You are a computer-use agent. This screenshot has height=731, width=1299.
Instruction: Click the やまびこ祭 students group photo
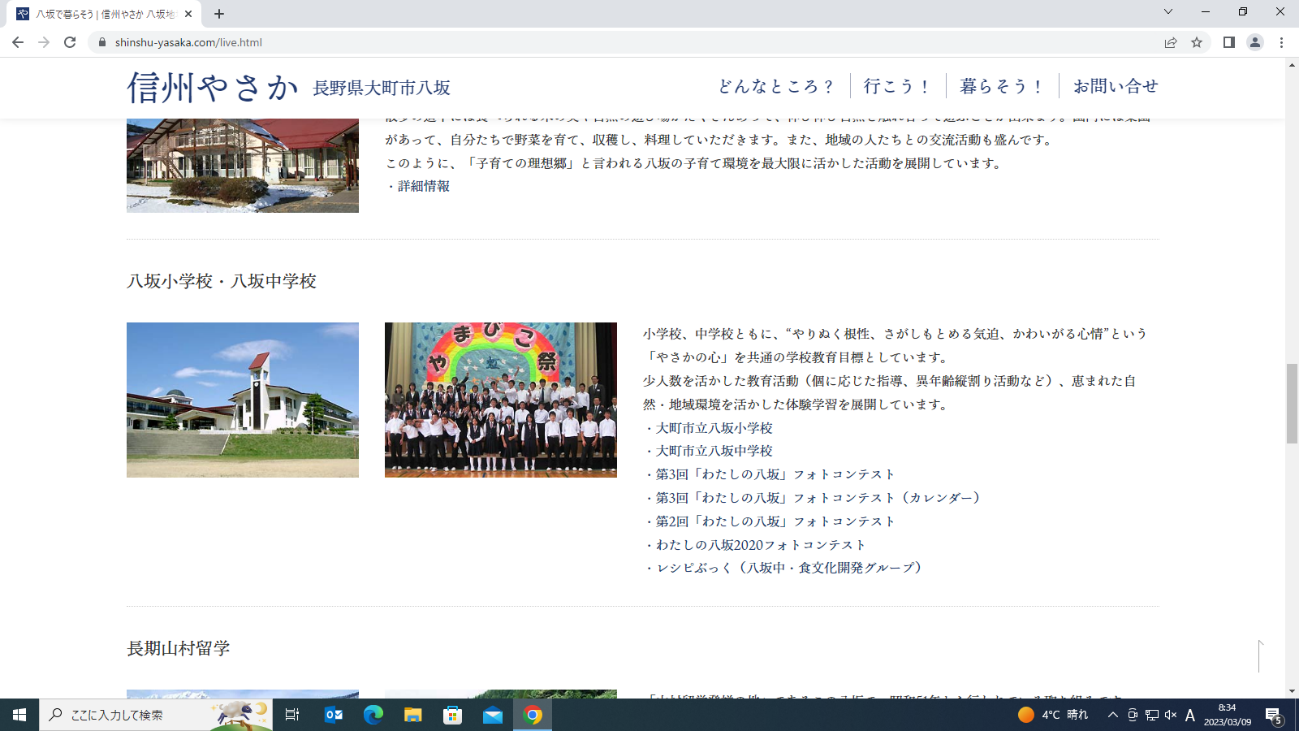click(501, 400)
